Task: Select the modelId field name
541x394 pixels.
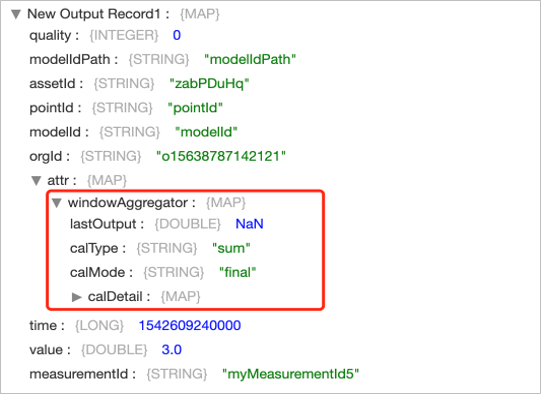Action: pos(55,132)
